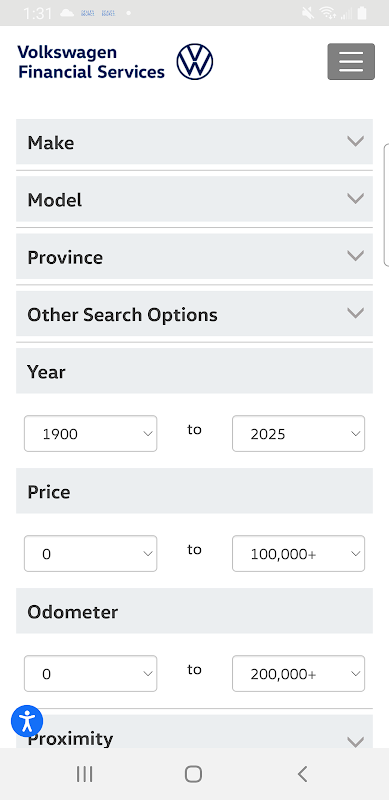The image size is (389, 800).
Task: Expand Other Search Options section
Action: [194, 314]
